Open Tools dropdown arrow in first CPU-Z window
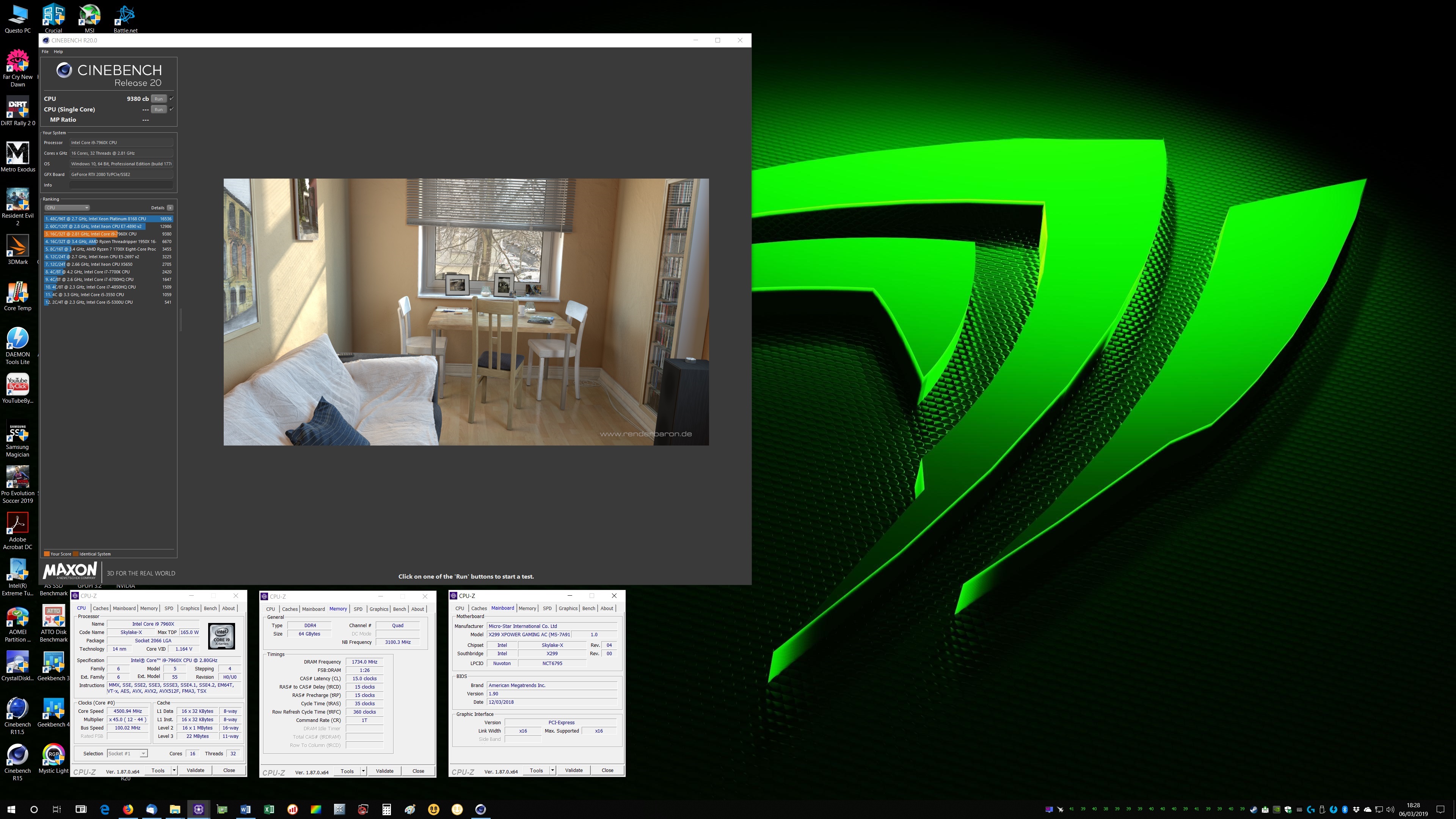The width and height of the screenshot is (1456, 819). coord(174,770)
